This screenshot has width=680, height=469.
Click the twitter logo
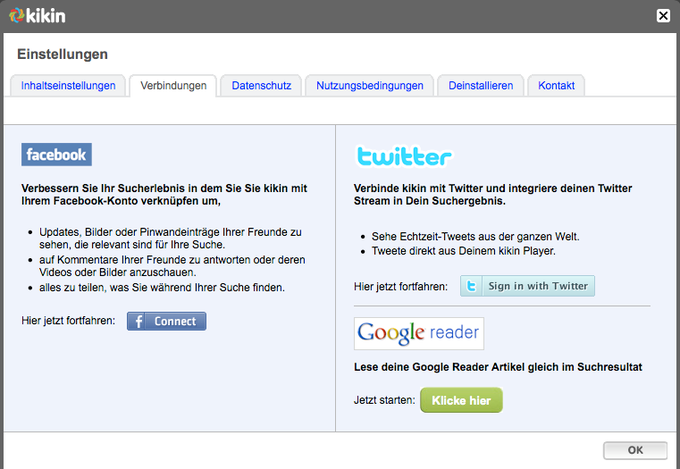pyautogui.click(x=404, y=156)
